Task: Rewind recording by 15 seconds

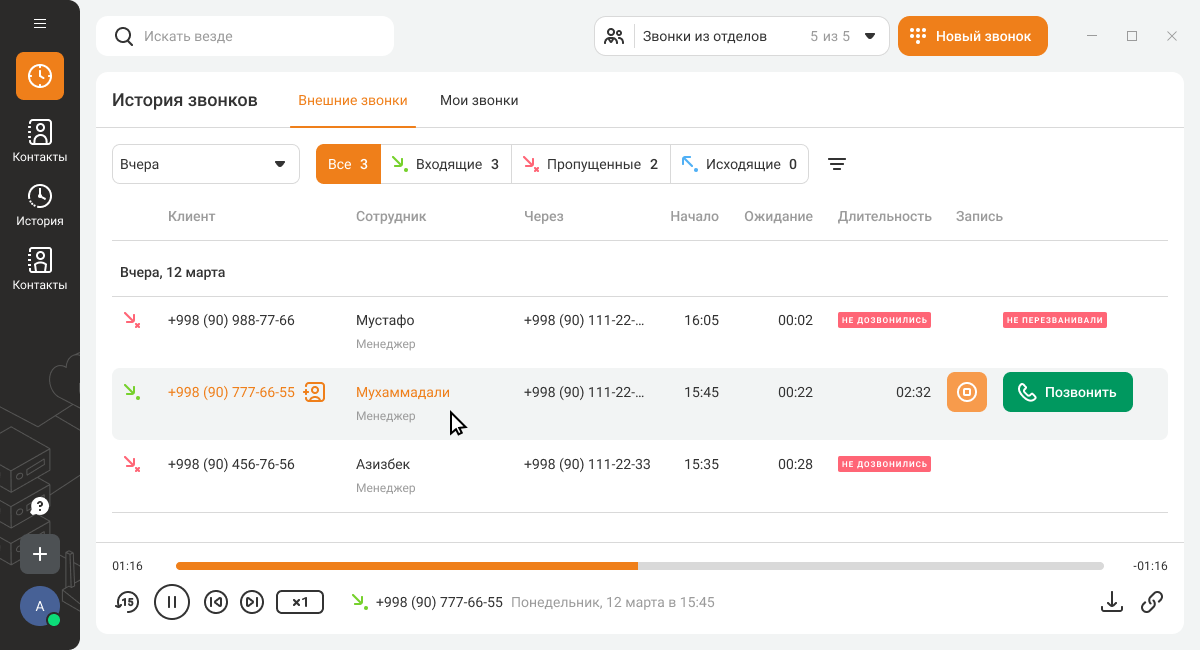Action: [x=126, y=602]
